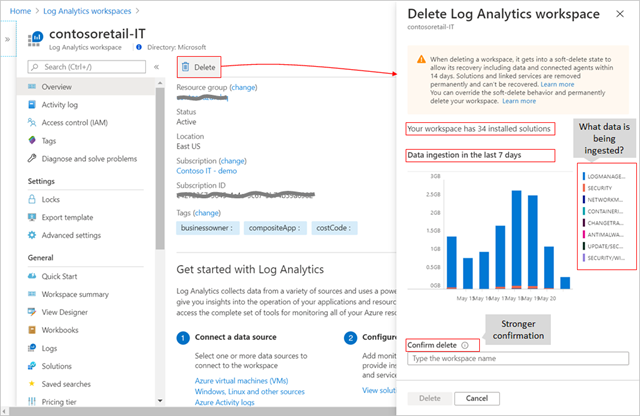Click the info icon beside Confirm delete
The width and height of the screenshot is (640, 416).
click(465, 345)
